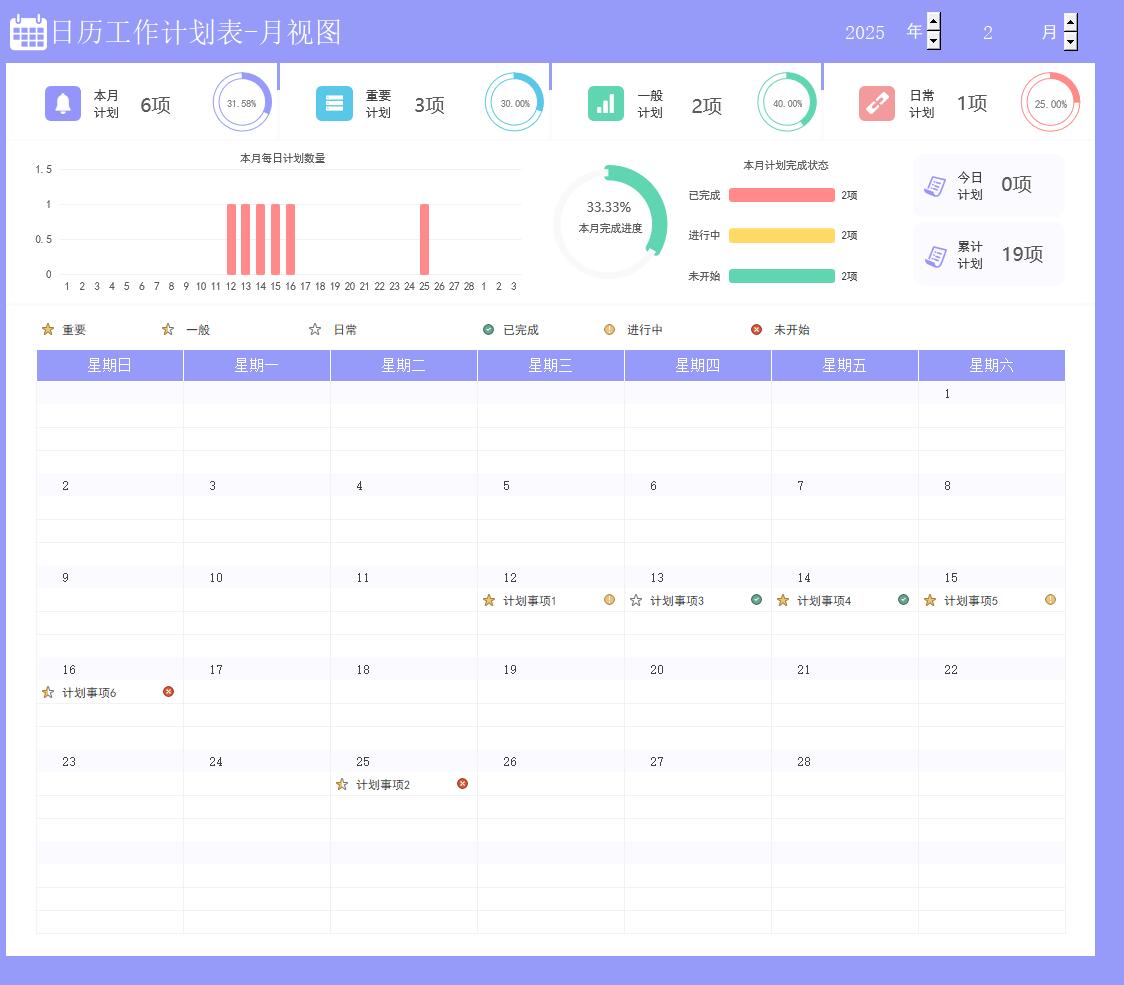Select the 星期三 column header
1124x985 pixels.
tap(550, 366)
